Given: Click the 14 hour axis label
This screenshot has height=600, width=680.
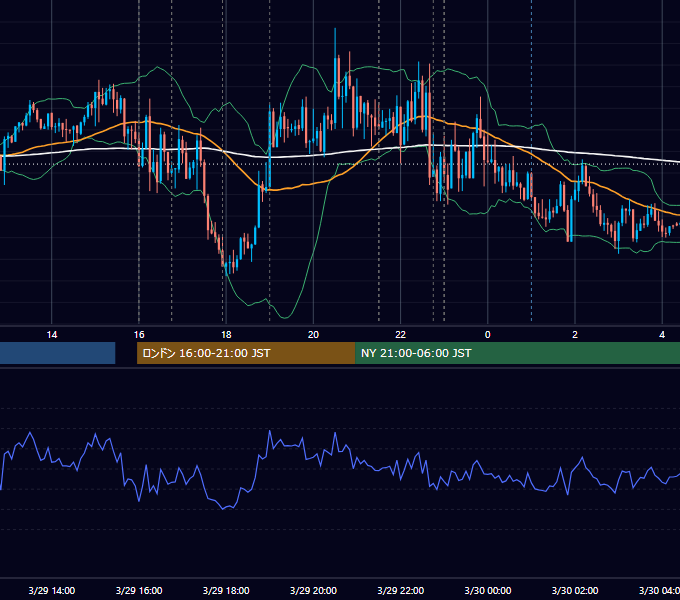Looking at the screenshot, I should coord(52,335).
